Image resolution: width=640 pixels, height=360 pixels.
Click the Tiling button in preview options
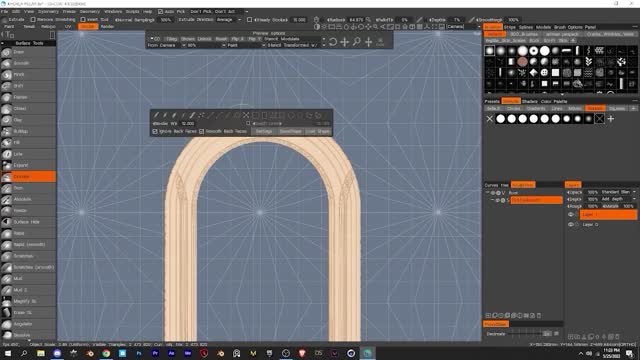[171, 39]
